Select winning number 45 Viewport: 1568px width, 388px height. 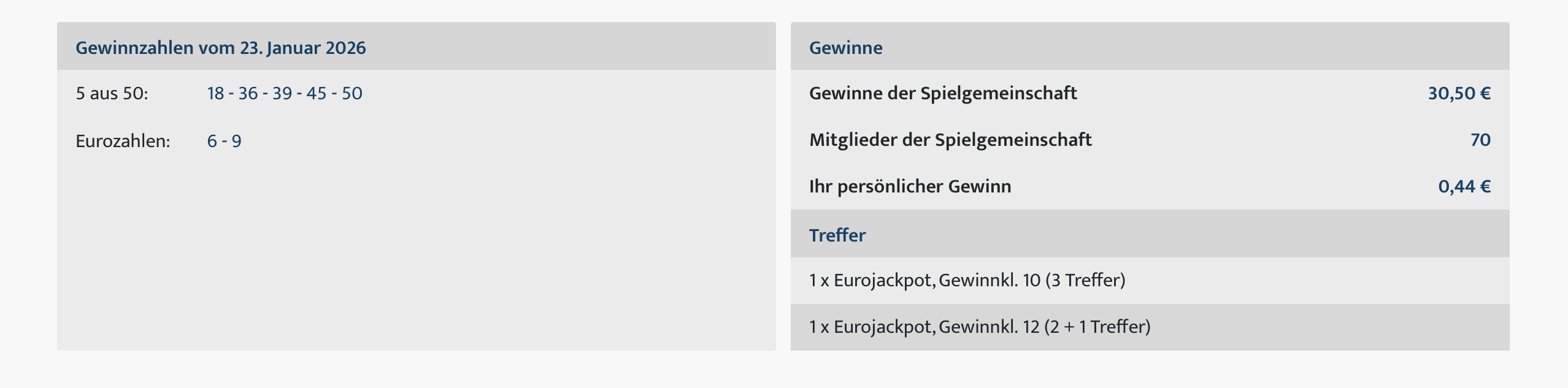tap(317, 93)
